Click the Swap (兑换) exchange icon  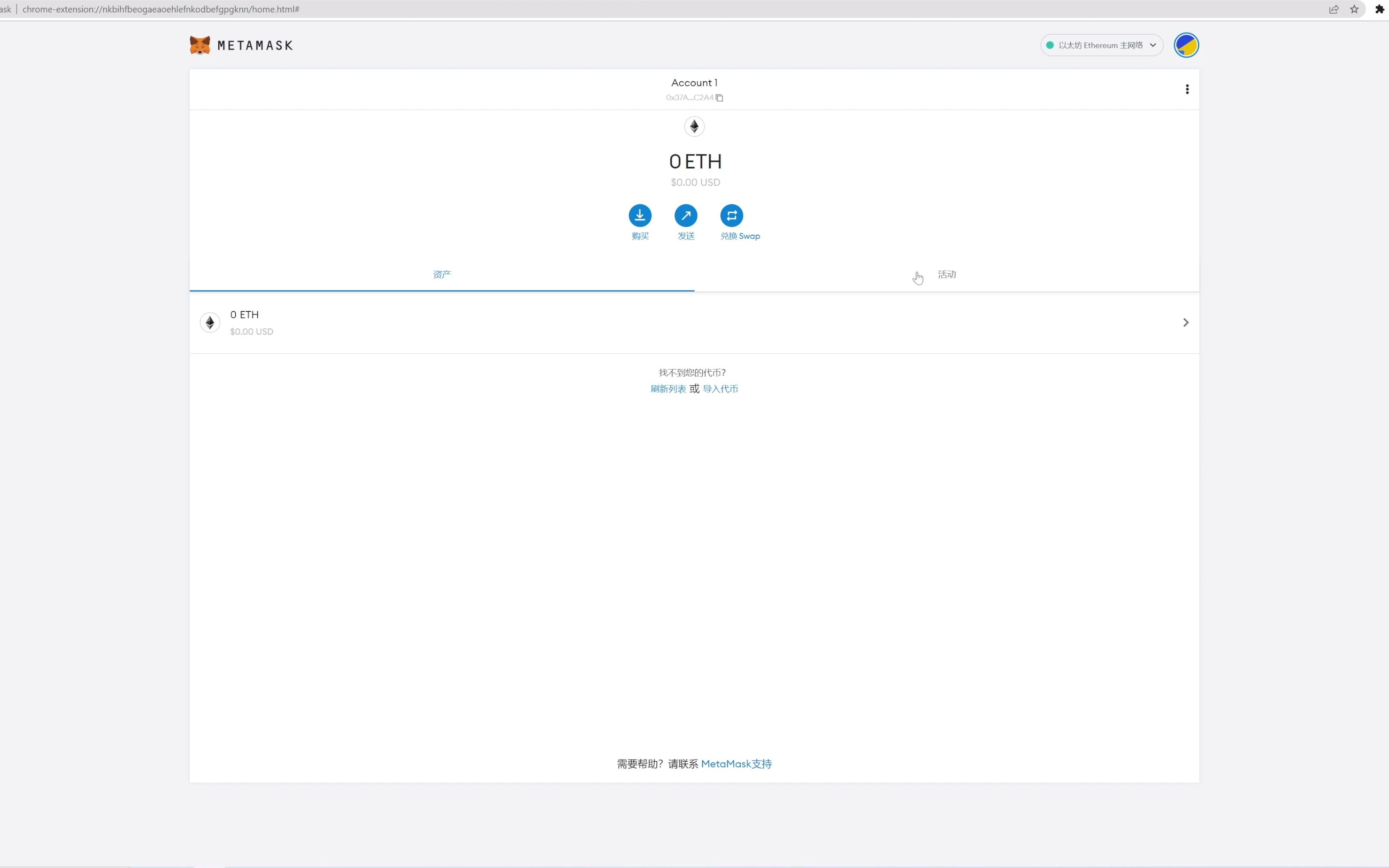tap(732, 215)
